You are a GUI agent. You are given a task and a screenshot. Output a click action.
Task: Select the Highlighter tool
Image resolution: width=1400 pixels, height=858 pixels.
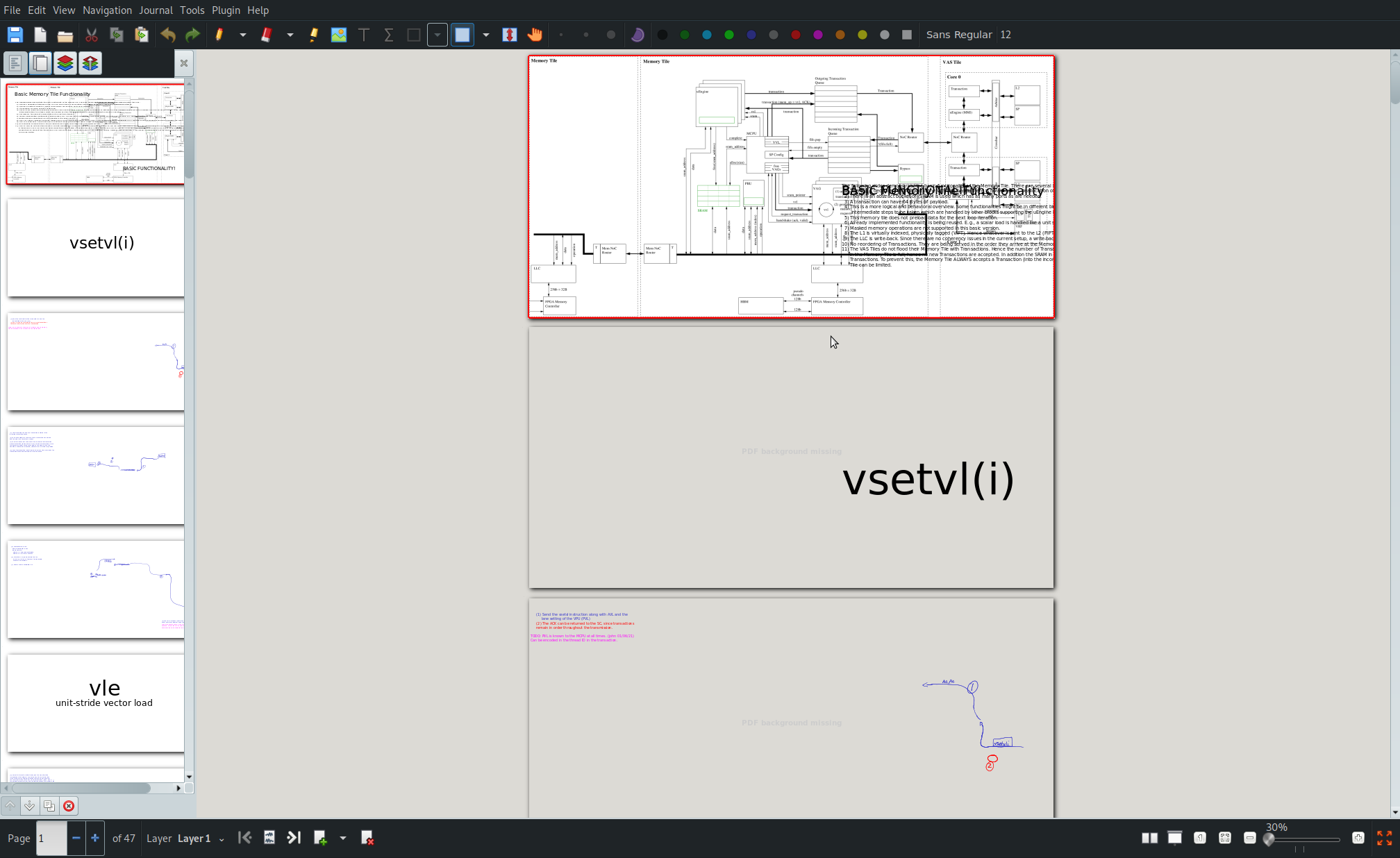point(314,35)
